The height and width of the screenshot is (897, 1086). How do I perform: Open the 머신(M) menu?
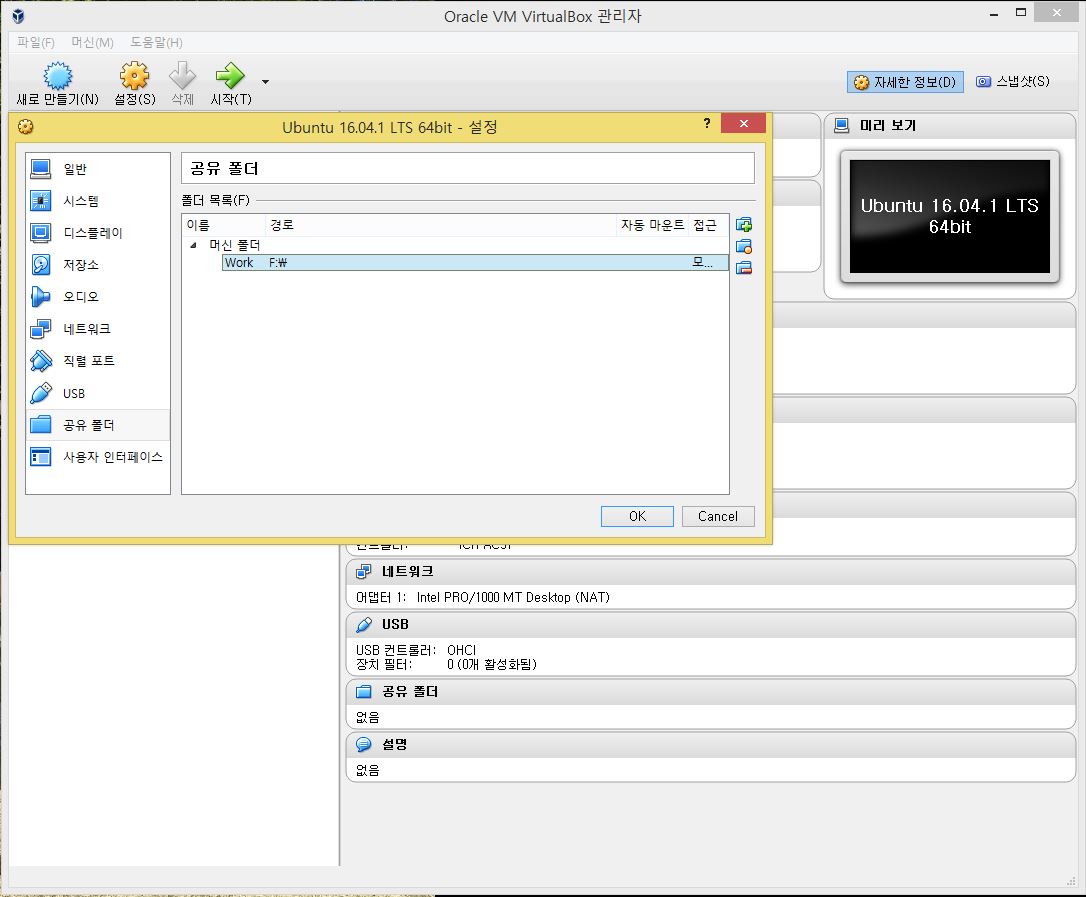92,42
